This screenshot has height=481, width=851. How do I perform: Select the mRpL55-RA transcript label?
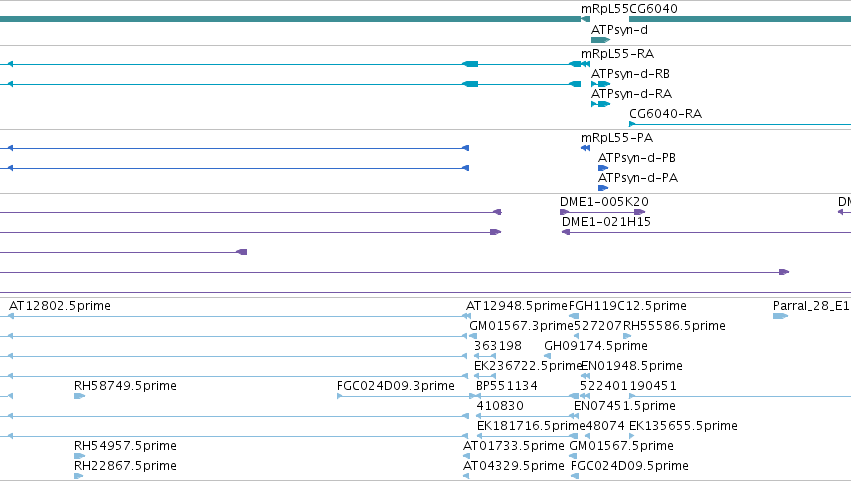(617, 54)
